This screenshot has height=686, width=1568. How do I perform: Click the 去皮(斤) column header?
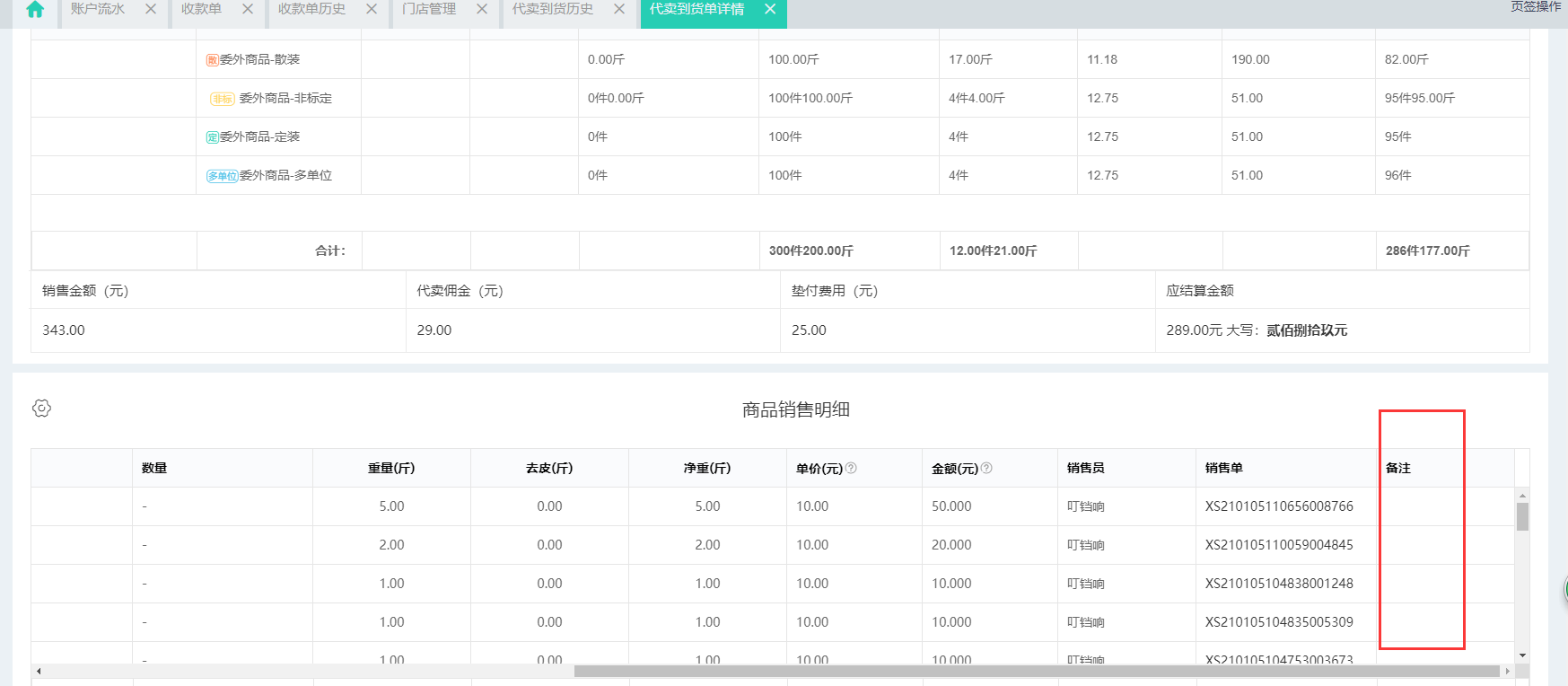[549, 468]
